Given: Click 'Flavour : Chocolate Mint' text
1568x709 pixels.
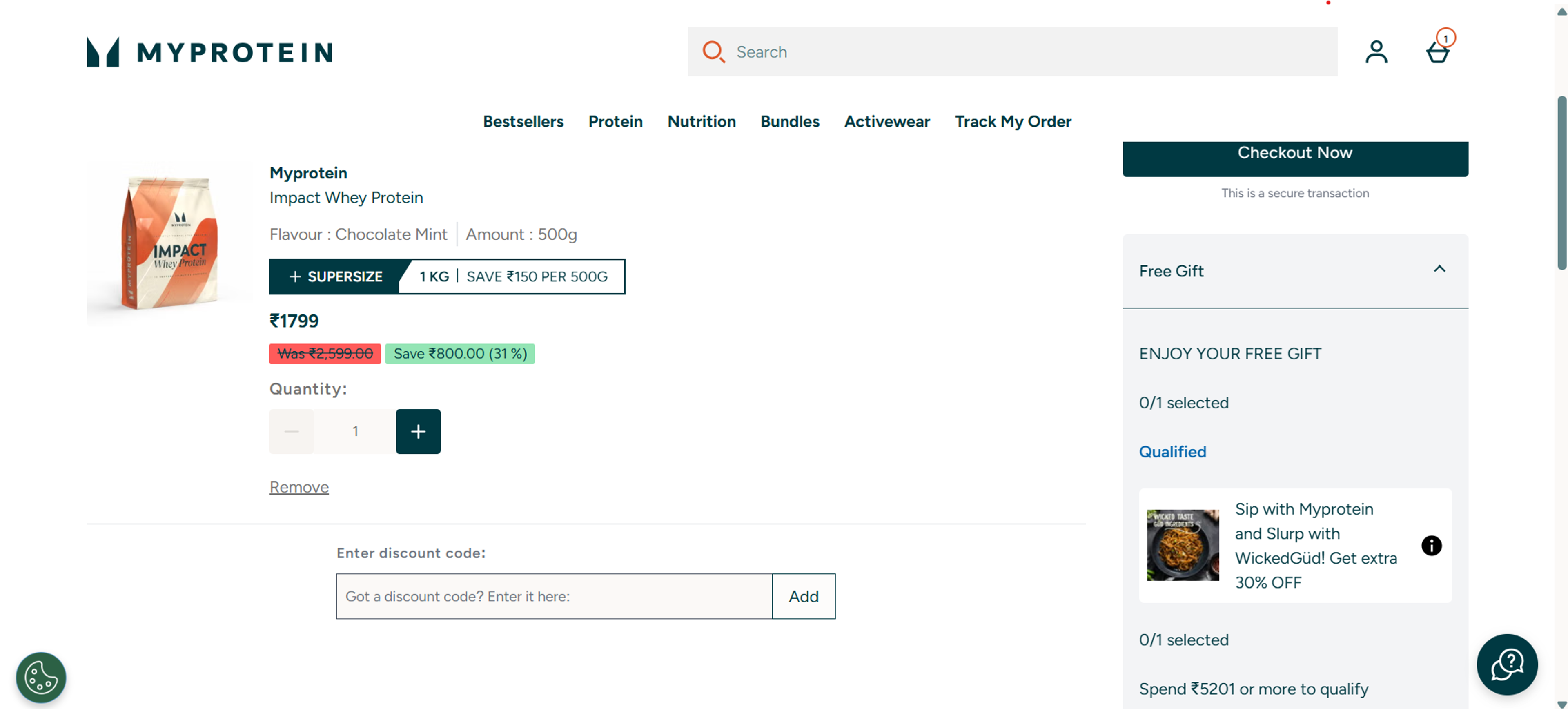Looking at the screenshot, I should click(x=358, y=234).
